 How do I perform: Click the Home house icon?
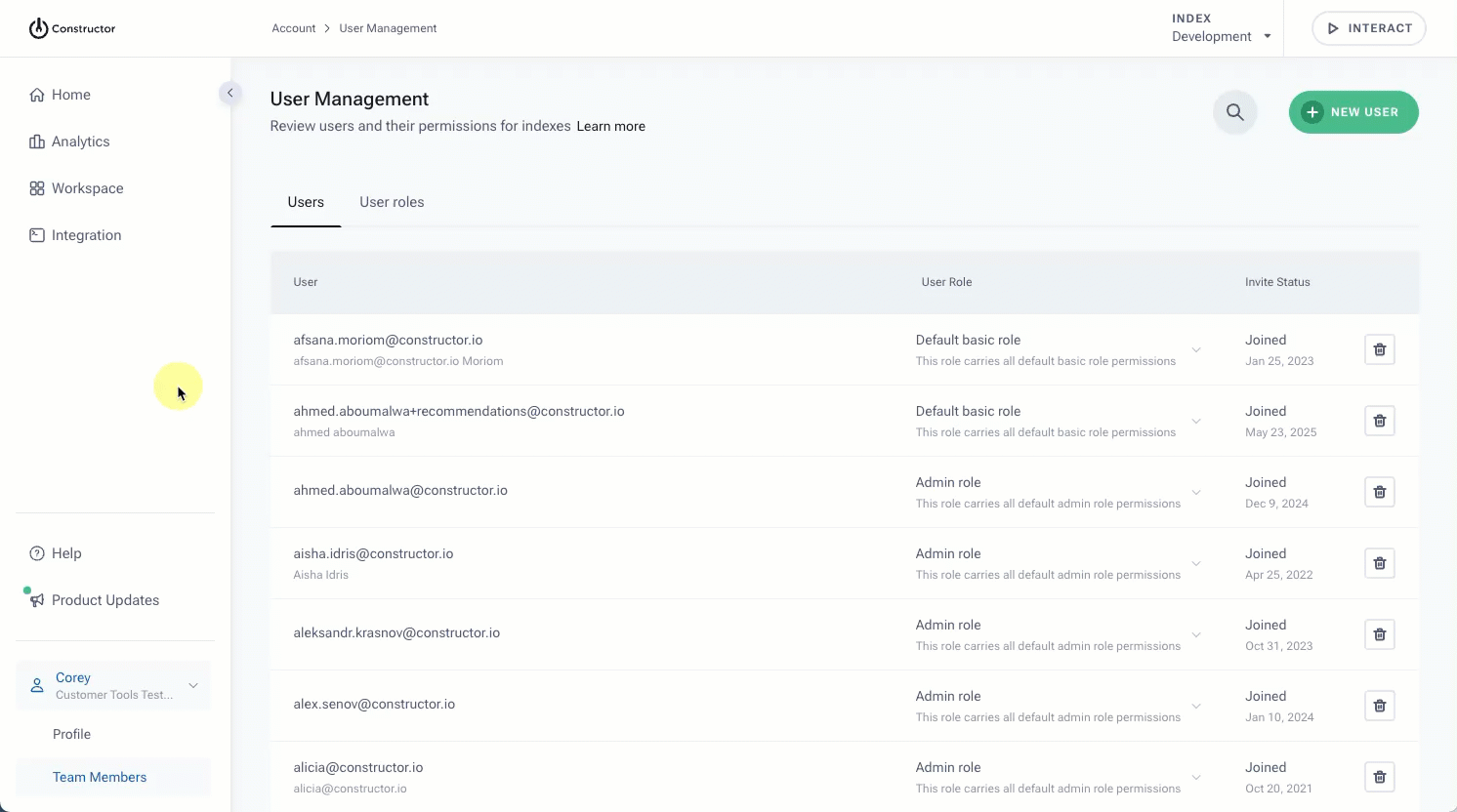[x=37, y=95]
